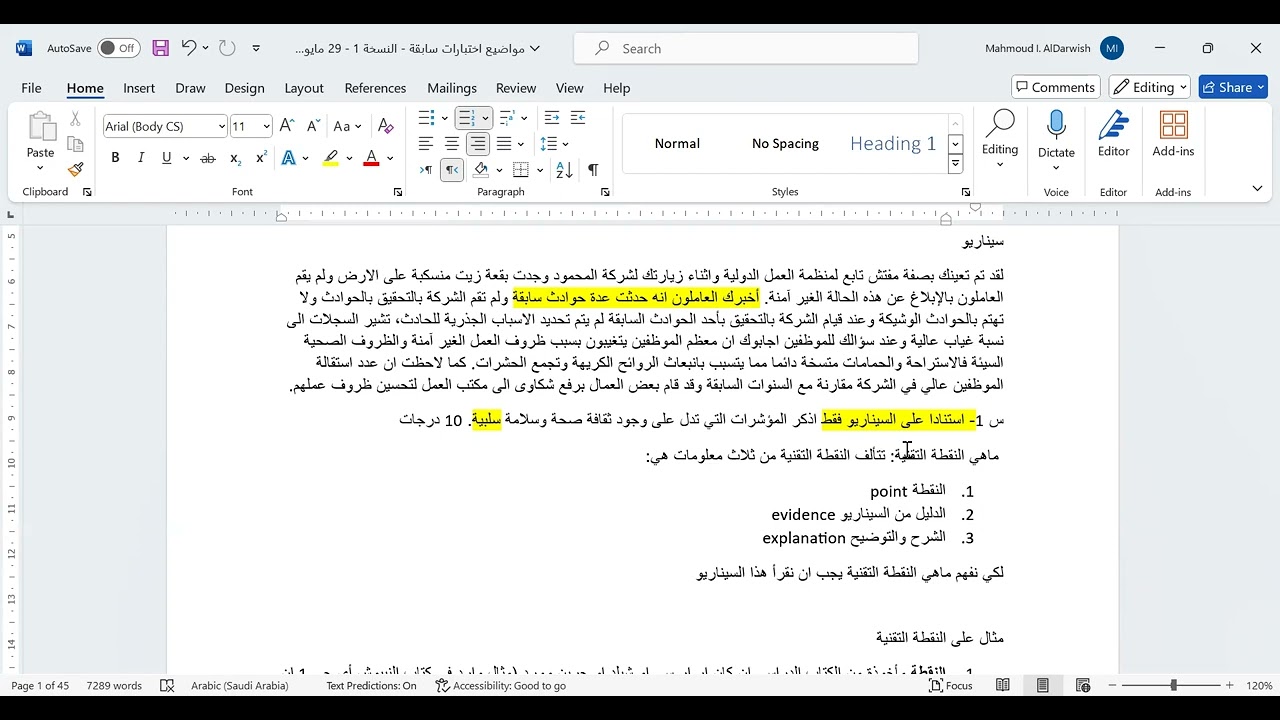Decrease font size with the smaller A
The image size is (1280, 720).
(313, 126)
